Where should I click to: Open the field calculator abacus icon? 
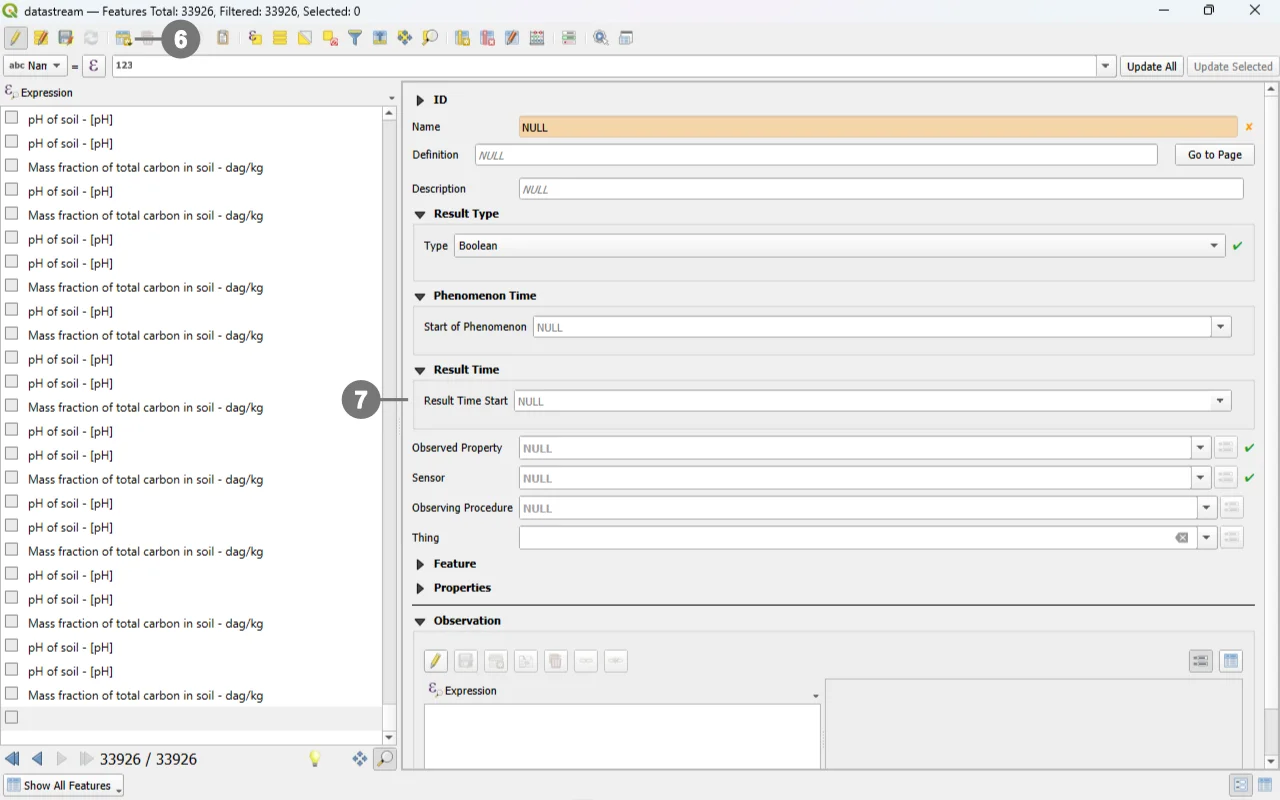coord(537,38)
